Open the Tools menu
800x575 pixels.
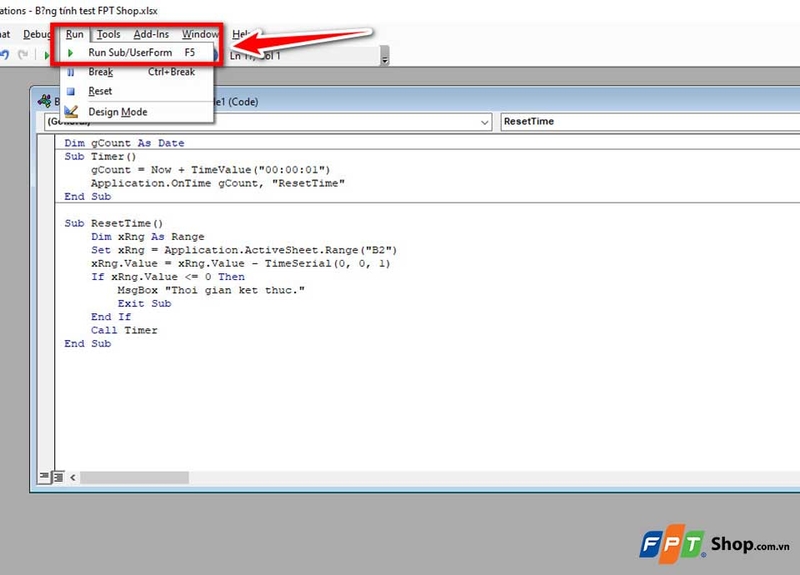(x=109, y=34)
